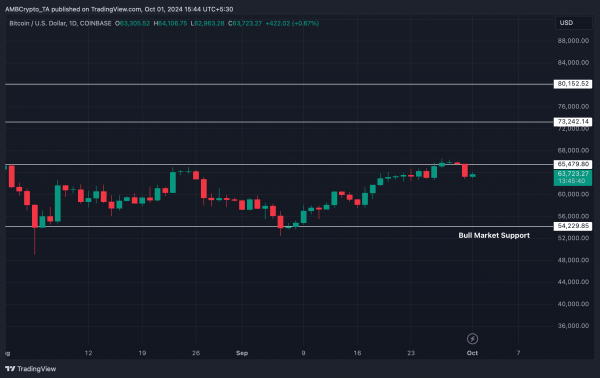Click the 26 date label on time axis
This screenshot has width=600, height=378.
coord(196,353)
